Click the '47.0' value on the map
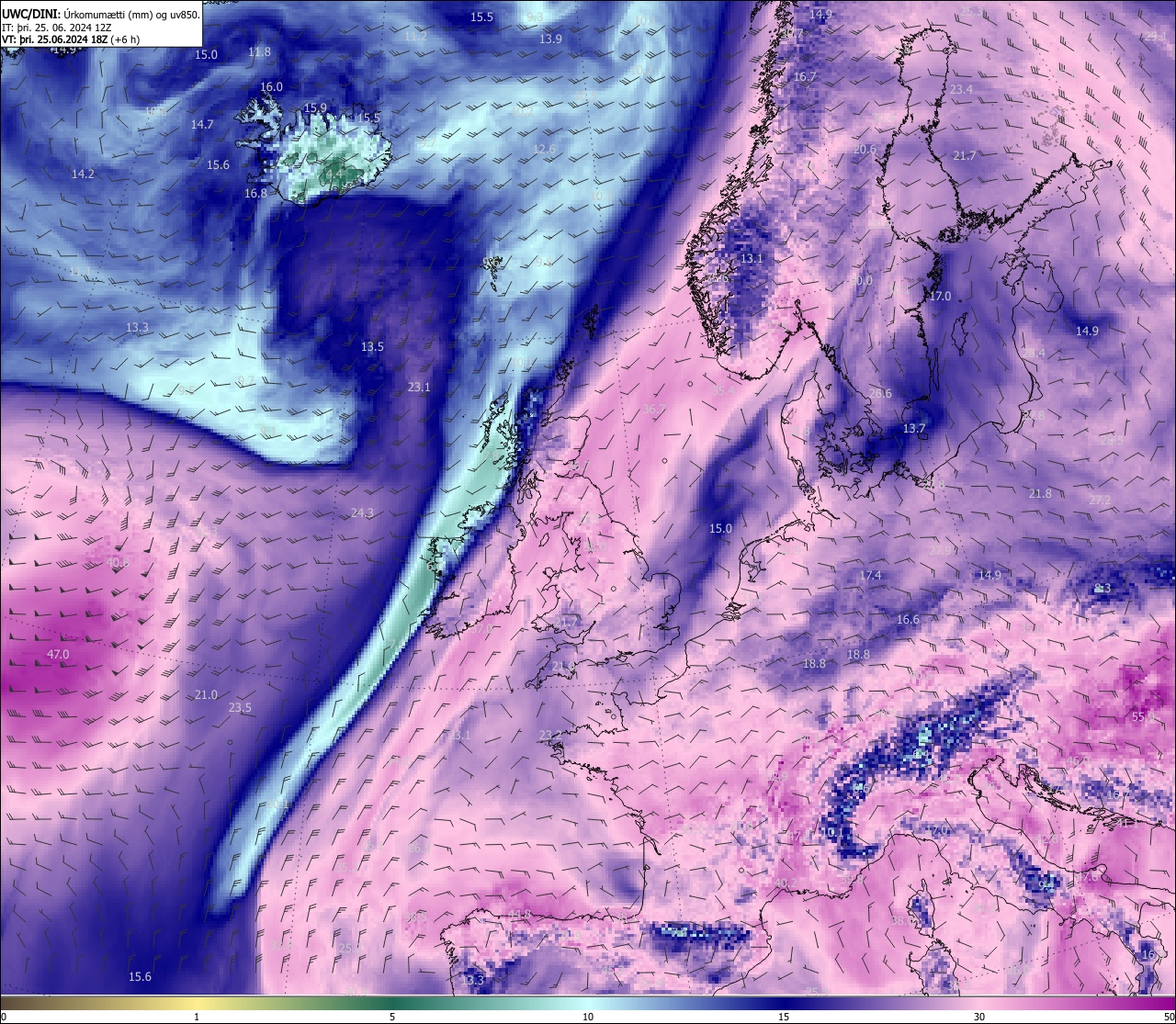The height and width of the screenshot is (1024, 1176). 57,654
